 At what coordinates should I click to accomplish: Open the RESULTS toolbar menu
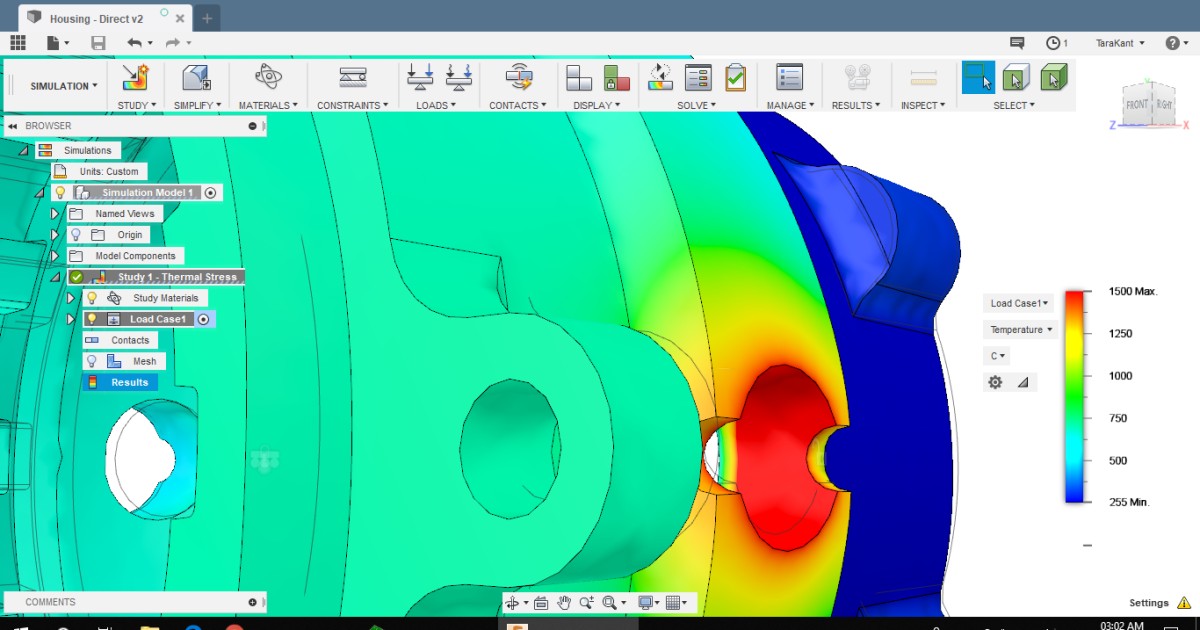(x=855, y=105)
